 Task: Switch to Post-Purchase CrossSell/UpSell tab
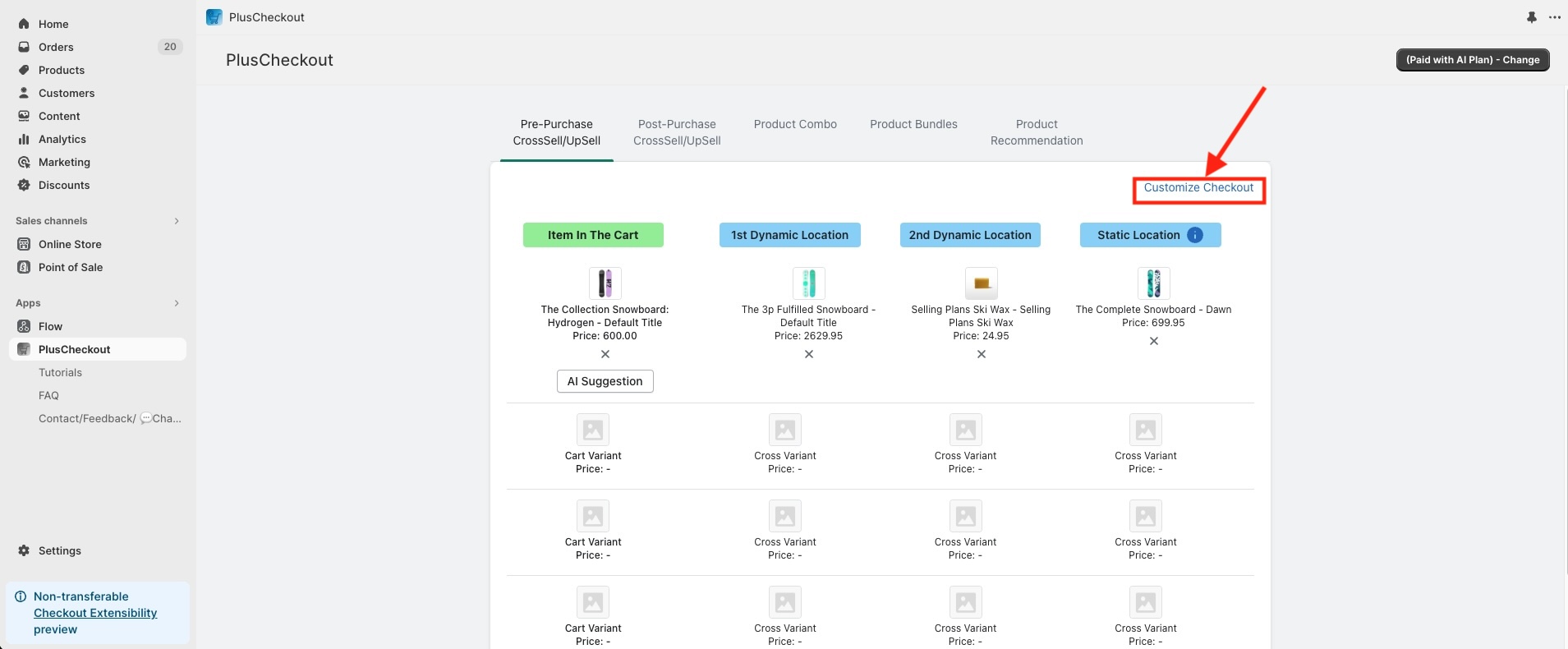point(677,132)
